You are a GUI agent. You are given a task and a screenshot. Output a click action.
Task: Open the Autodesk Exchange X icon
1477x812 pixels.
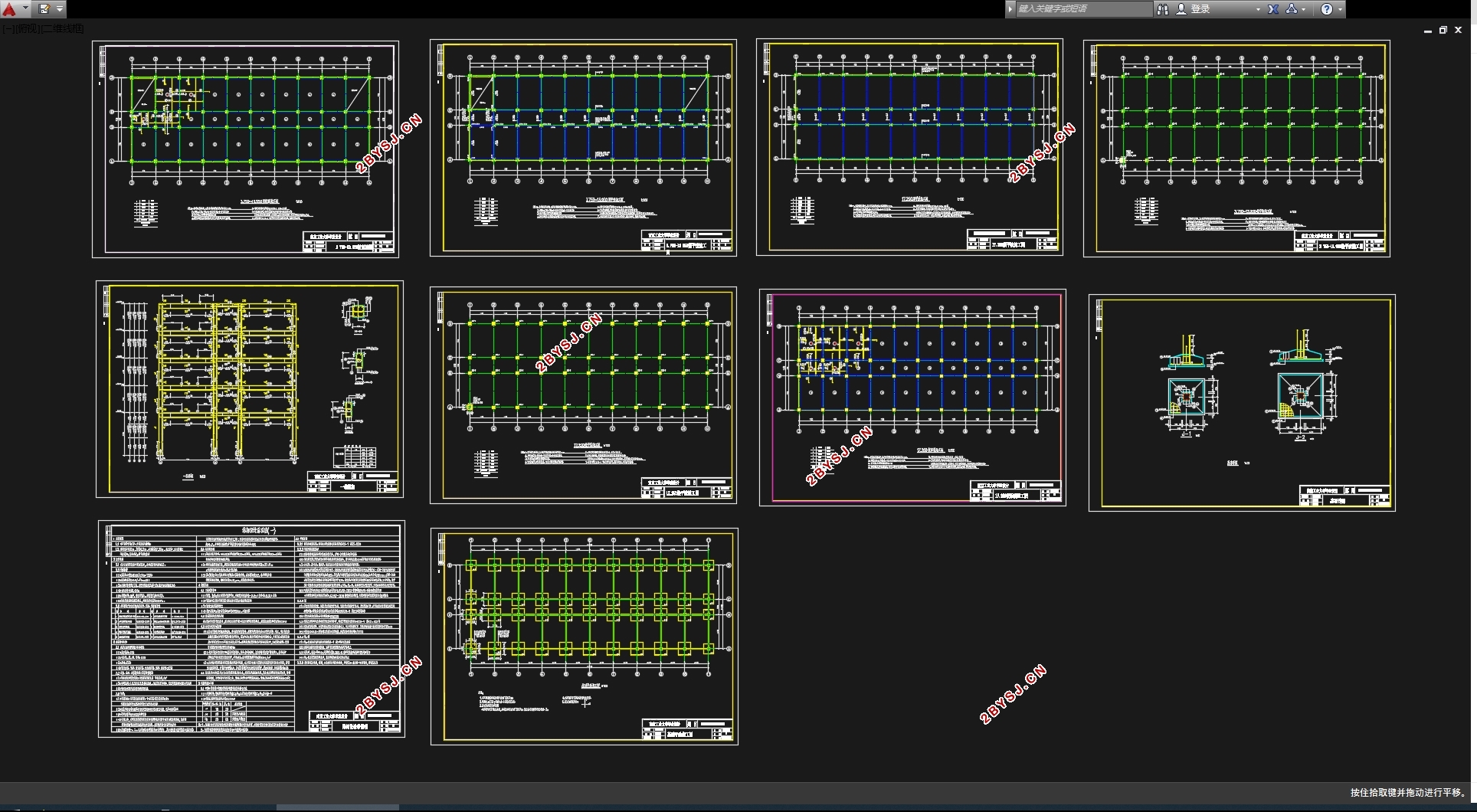pyautogui.click(x=1272, y=9)
